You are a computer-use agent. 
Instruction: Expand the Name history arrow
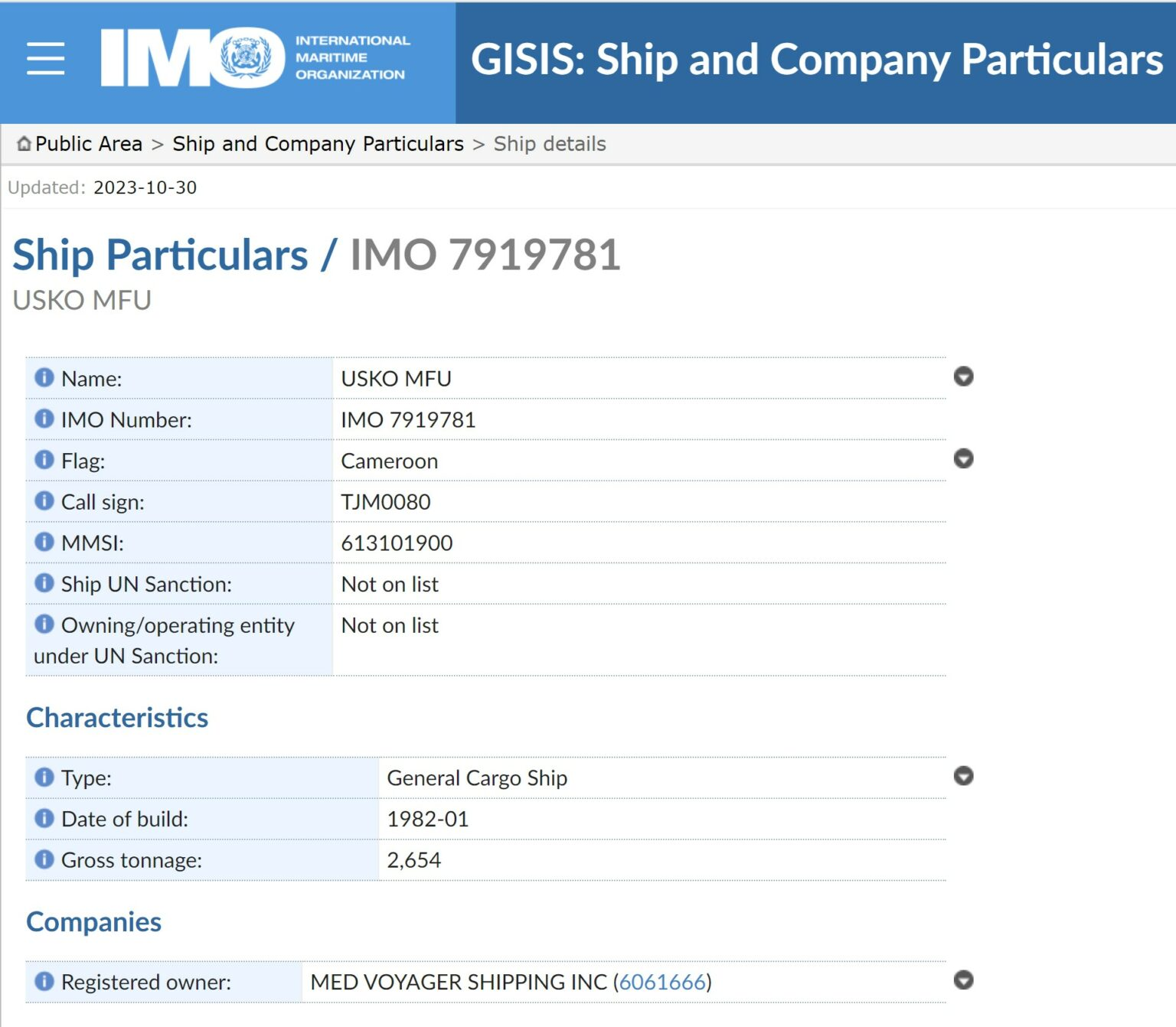tap(963, 377)
